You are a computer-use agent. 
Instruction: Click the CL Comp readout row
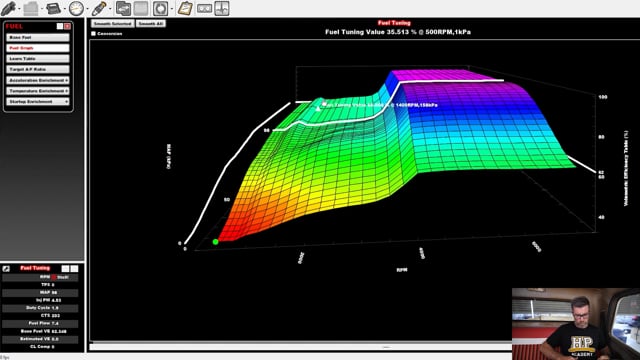[x=40, y=347]
